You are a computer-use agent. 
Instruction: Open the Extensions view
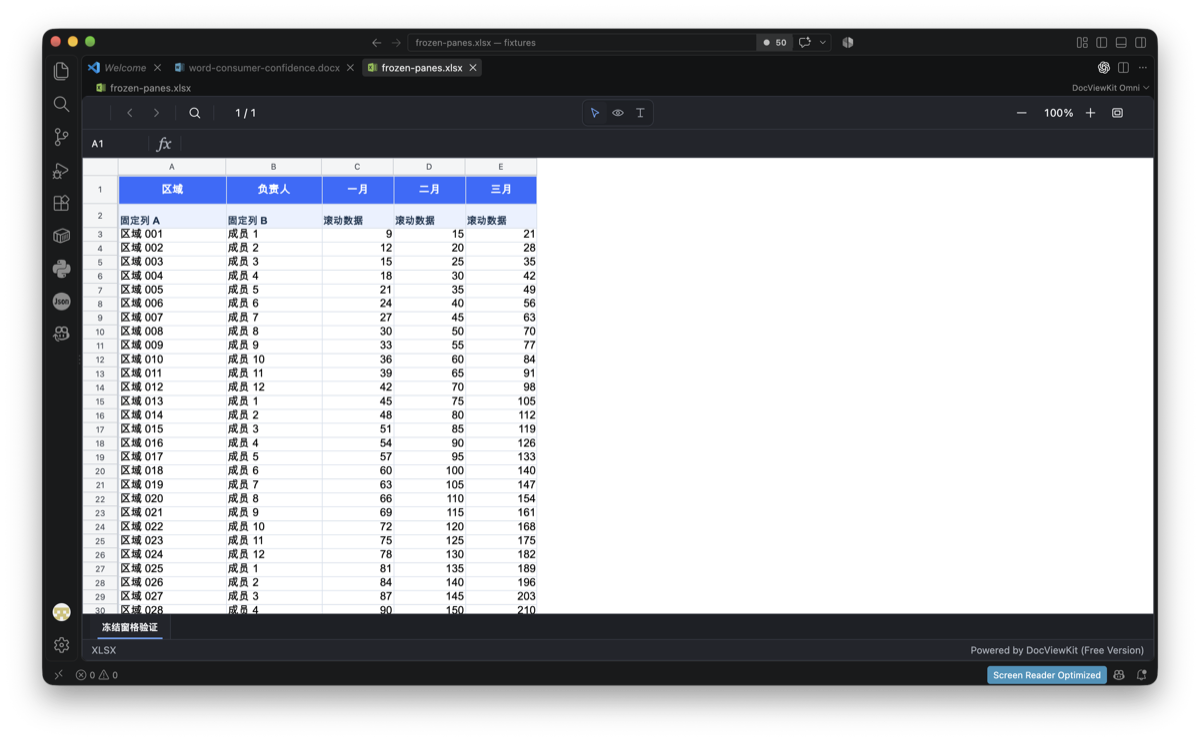click(61, 203)
